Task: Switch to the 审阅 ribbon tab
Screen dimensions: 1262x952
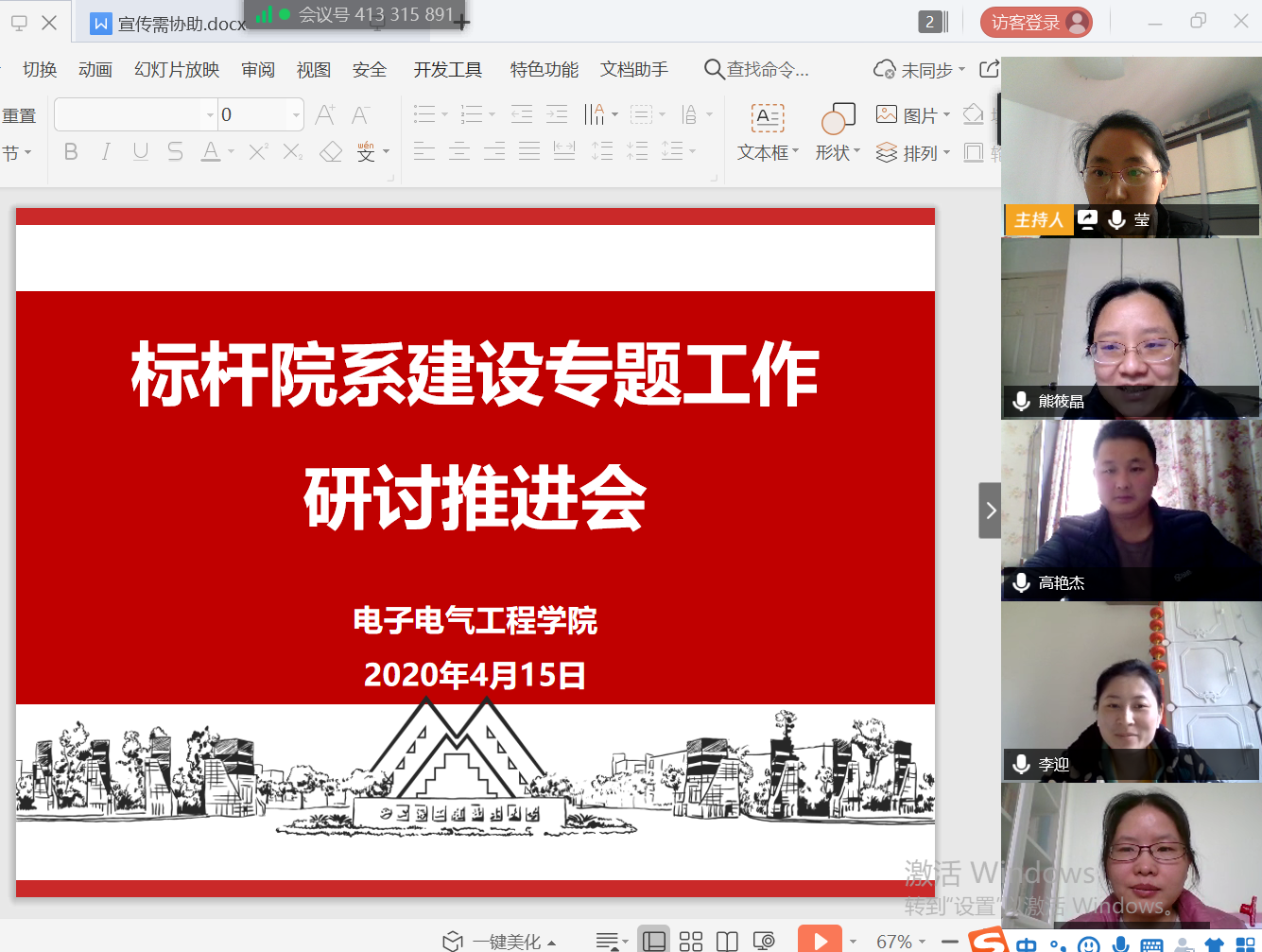Action: click(257, 69)
